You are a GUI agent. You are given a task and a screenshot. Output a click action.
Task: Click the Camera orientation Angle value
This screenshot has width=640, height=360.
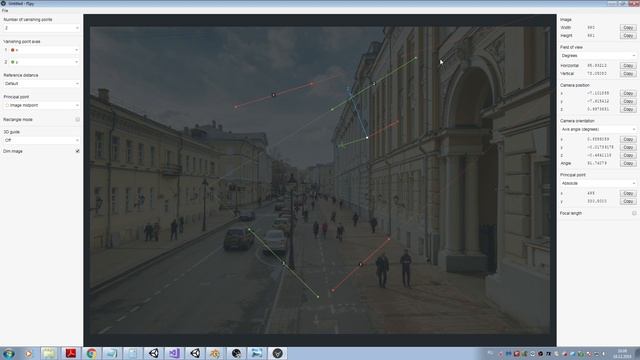[596, 163]
